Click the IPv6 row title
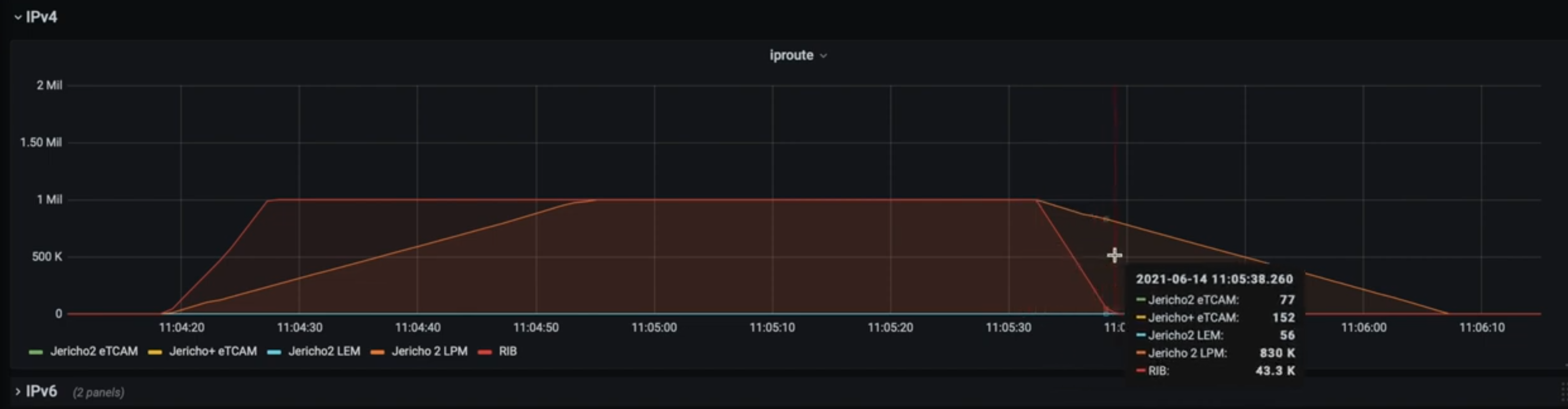Viewport: 1568px width, 409px height. [41, 391]
